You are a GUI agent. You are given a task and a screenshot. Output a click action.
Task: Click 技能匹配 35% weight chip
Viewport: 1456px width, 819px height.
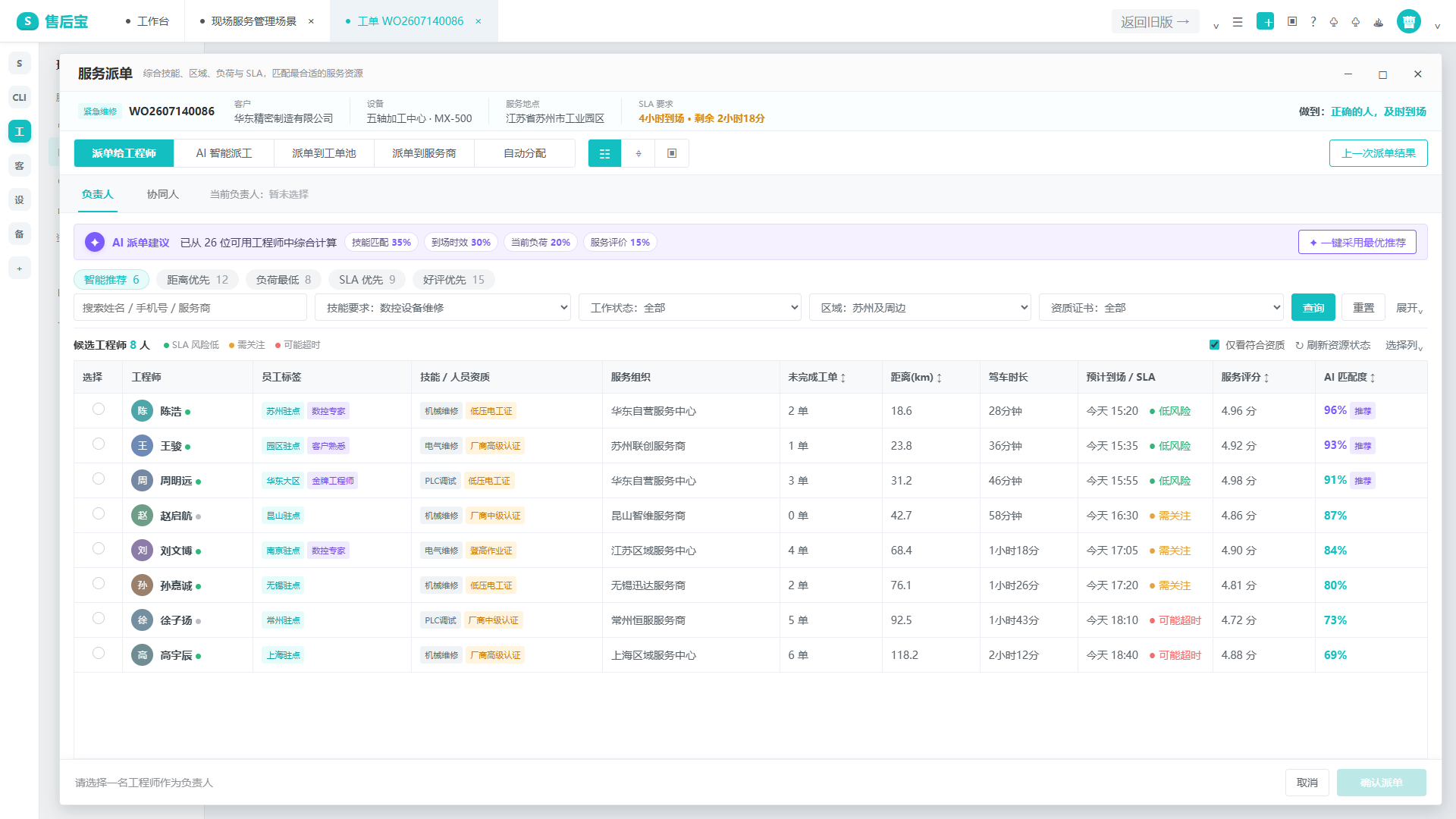[x=381, y=243]
